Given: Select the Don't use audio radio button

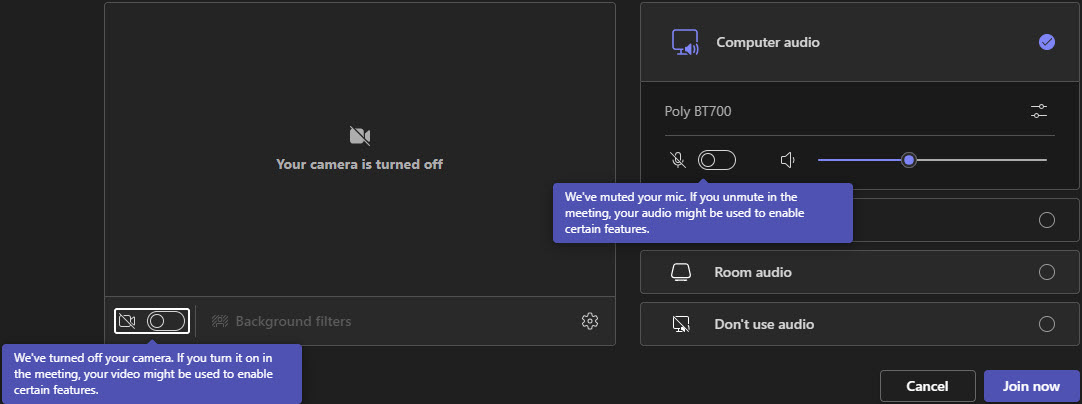Looking at the screenshot, I should point(1047,324).
